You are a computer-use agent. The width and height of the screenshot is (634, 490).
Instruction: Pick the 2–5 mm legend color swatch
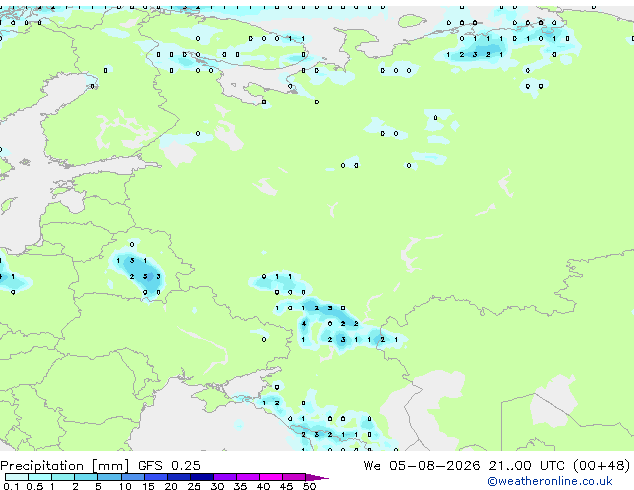tap(86, 477)
